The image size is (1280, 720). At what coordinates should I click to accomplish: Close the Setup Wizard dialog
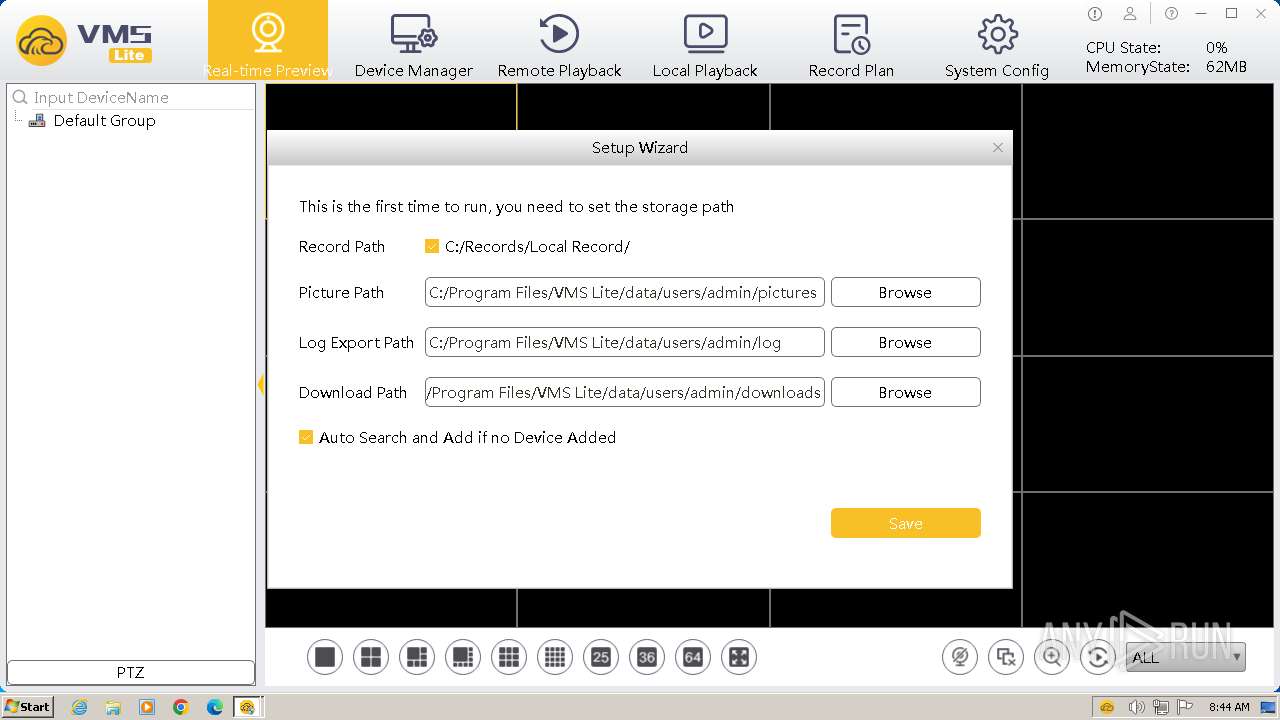[997, 147]
